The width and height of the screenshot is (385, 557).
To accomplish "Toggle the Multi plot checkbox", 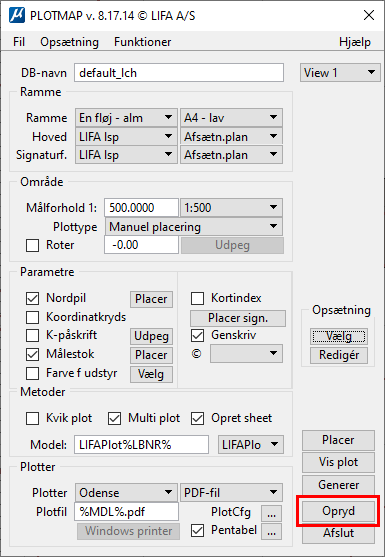I will click(x=114, y=418).
